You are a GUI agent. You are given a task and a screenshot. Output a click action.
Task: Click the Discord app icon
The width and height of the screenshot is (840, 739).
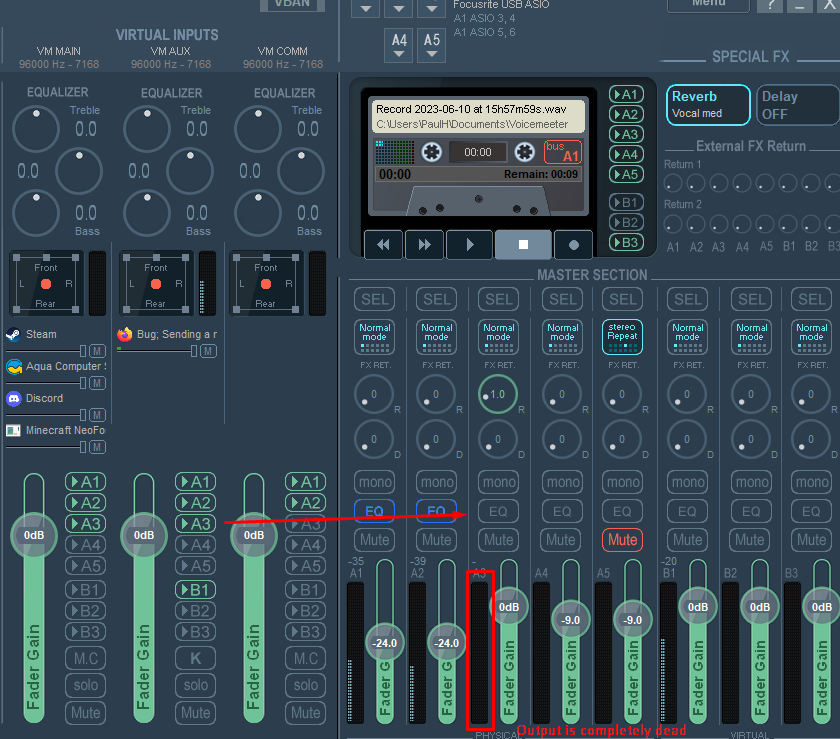pos(13,398)
